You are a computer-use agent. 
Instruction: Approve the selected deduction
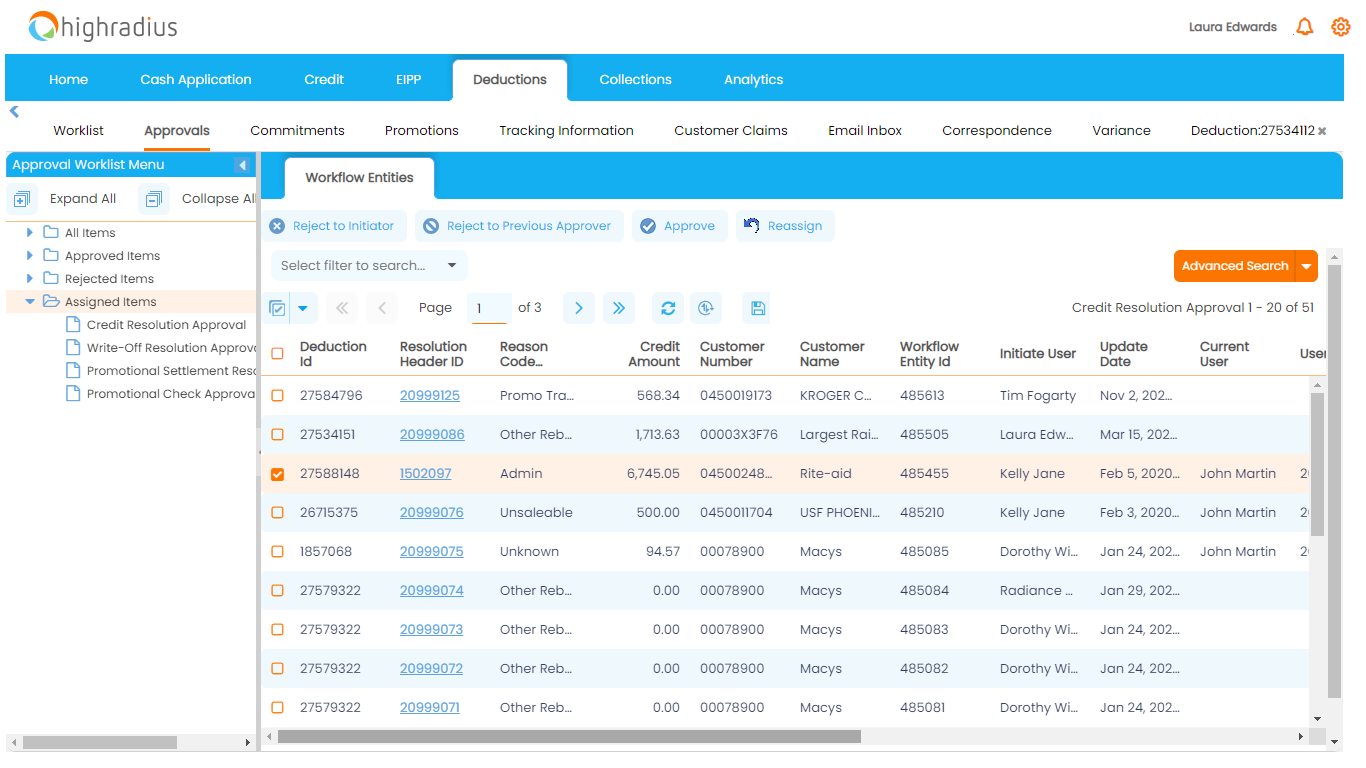click(x=680, y=225)
